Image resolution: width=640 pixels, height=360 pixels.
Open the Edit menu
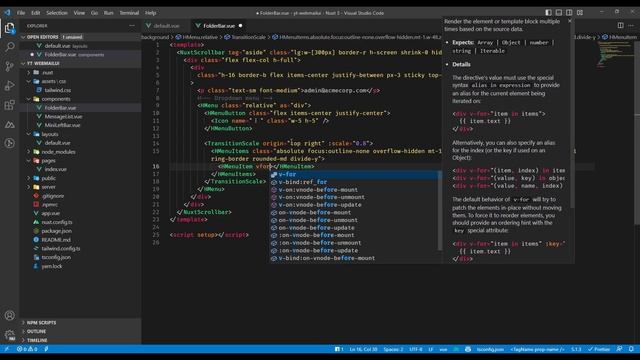(x=36, y=13)
